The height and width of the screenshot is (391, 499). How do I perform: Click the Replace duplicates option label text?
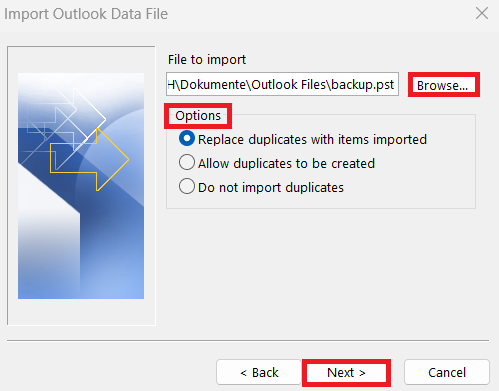pyautogui.click(x=312, y=139)
